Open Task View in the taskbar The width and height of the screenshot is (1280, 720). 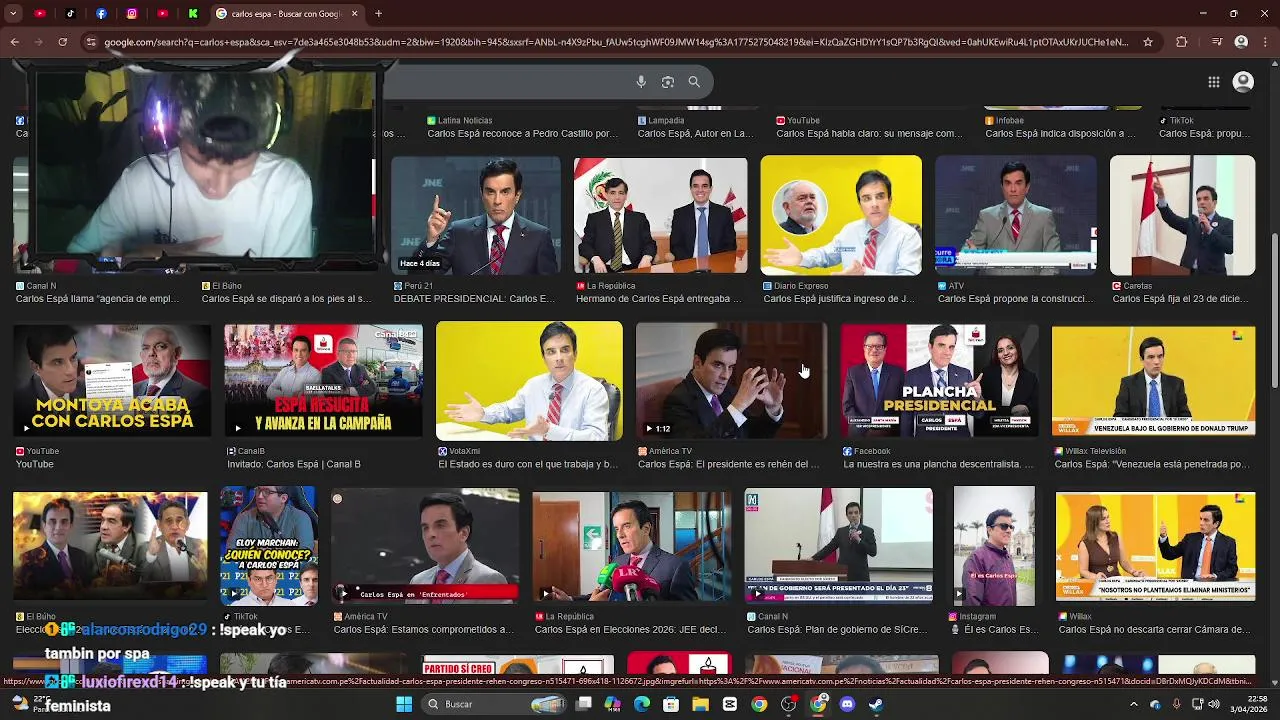[x=584, y=704]
